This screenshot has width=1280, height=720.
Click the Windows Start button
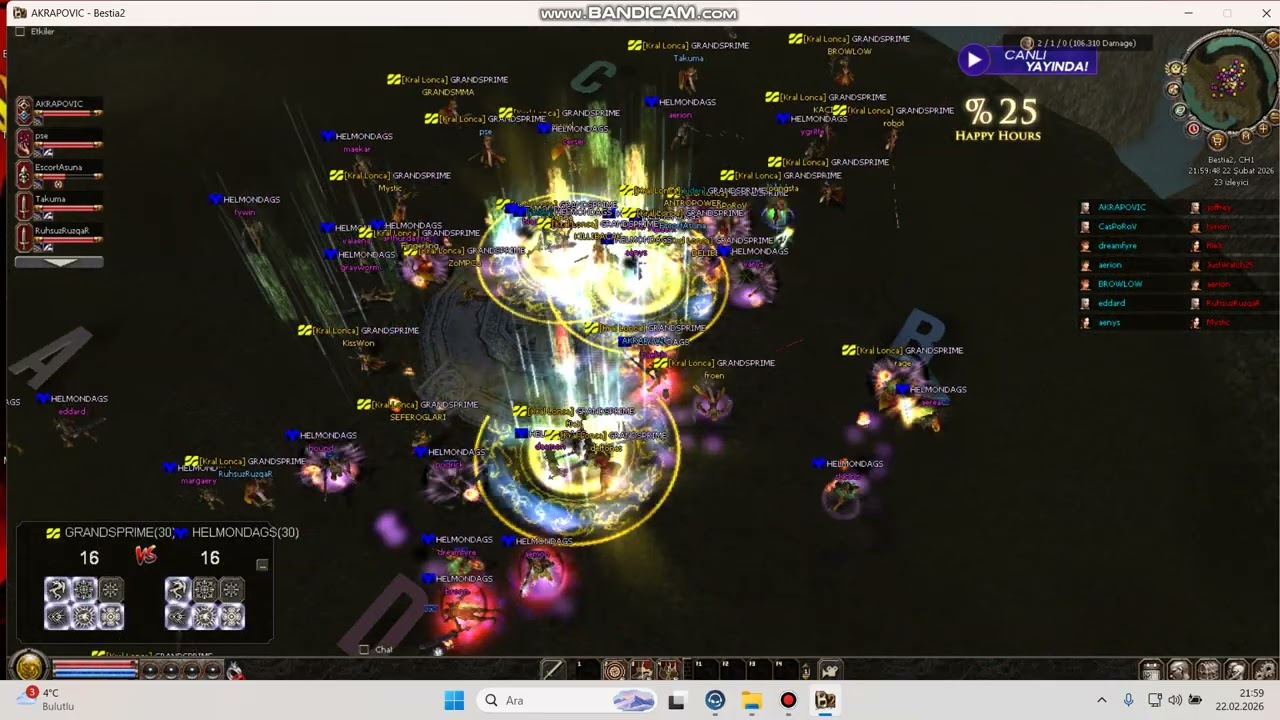[x=454, y=700]
